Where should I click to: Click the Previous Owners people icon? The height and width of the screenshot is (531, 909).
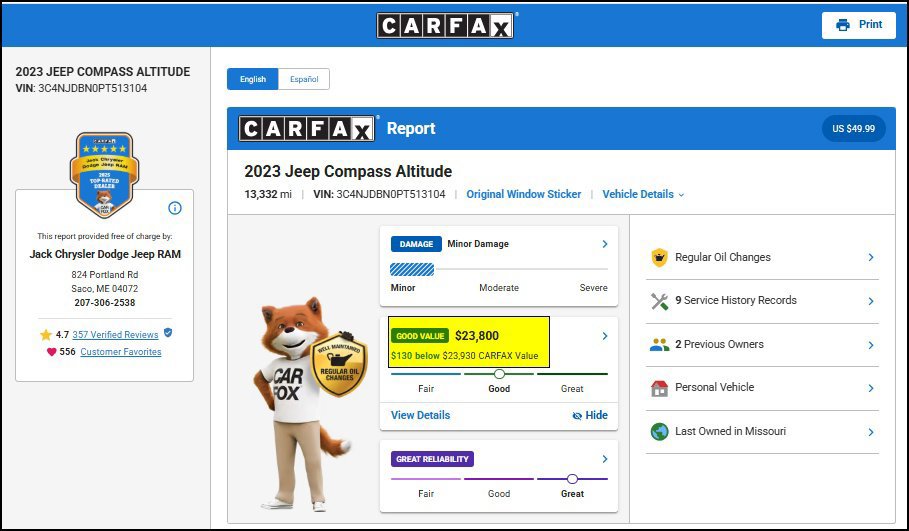[x=659, y=345]
